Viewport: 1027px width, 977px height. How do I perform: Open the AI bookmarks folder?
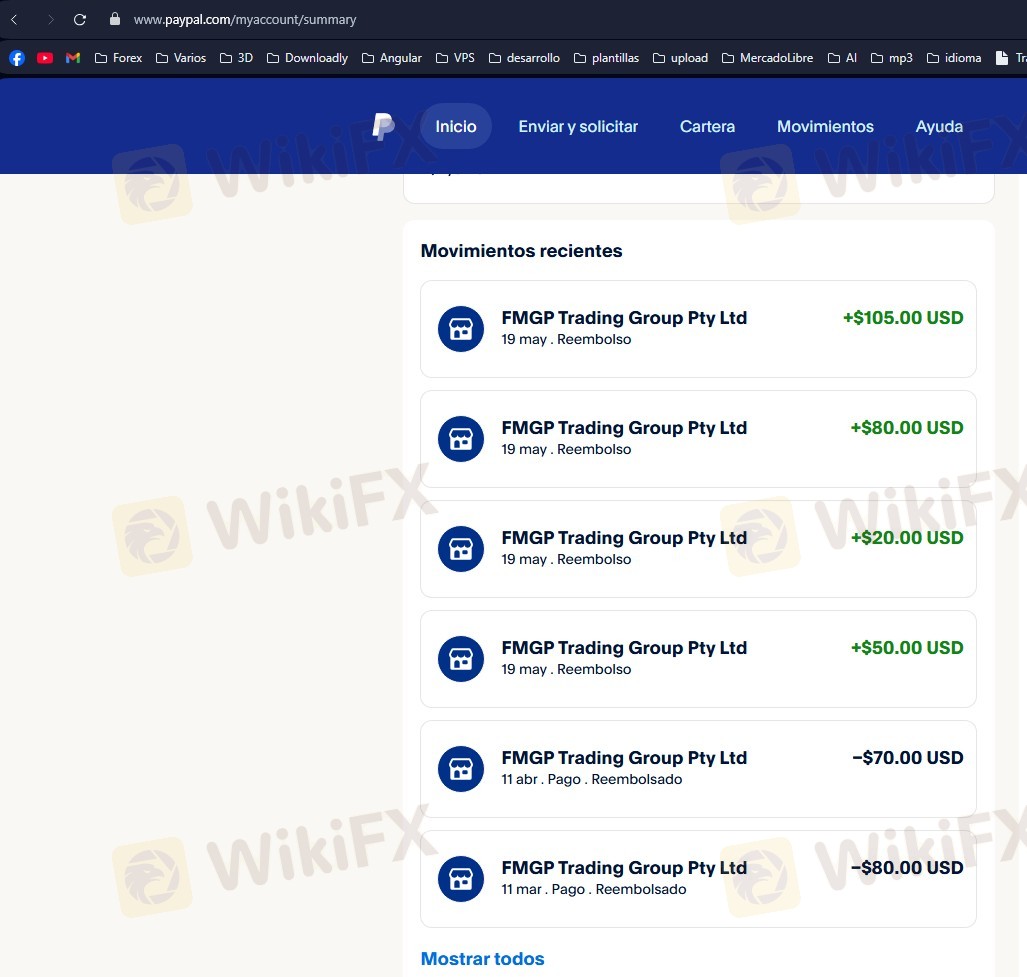(842, 58)
